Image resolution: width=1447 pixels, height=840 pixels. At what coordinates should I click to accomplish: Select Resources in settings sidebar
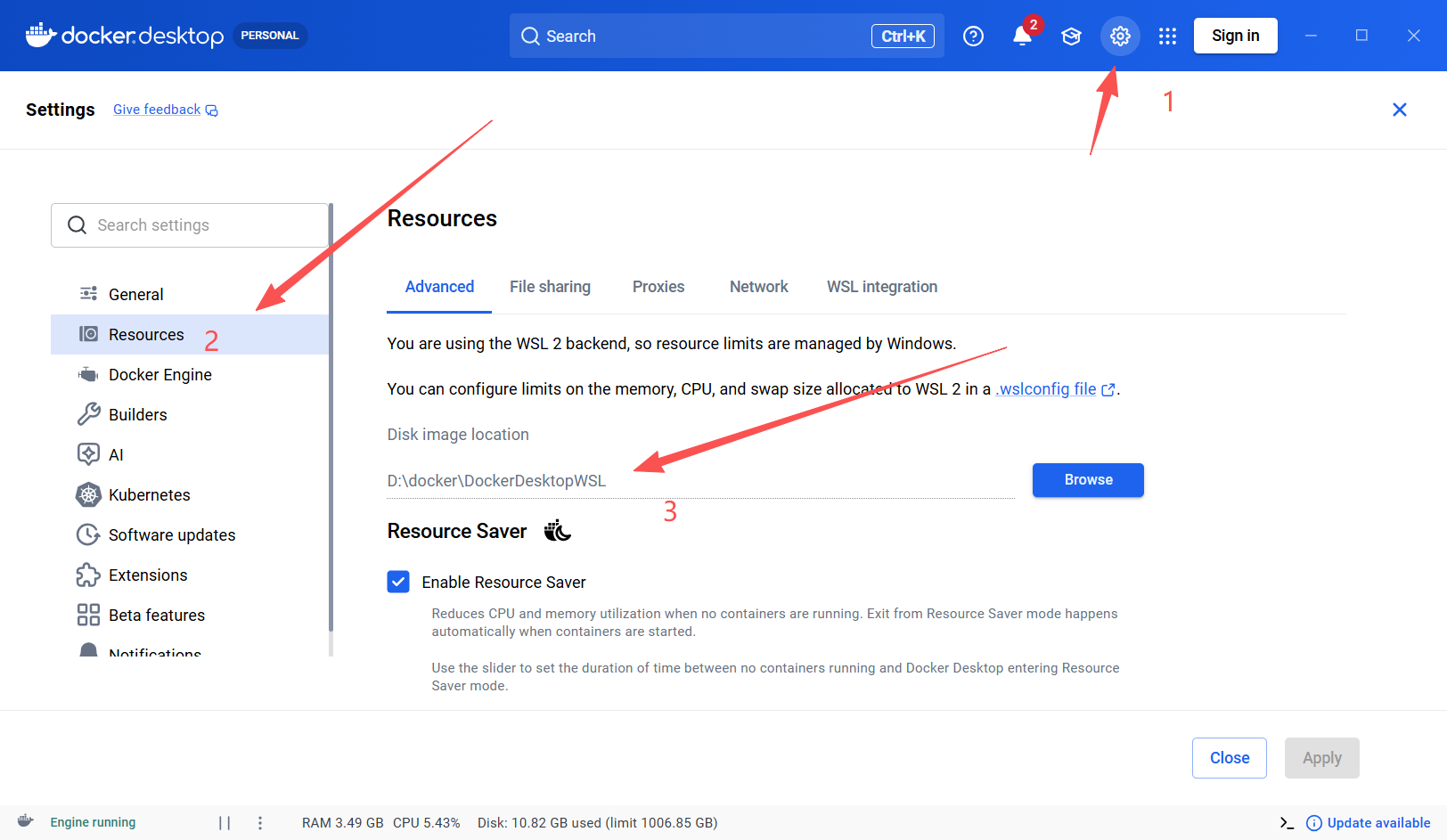(x=190, y=334)
